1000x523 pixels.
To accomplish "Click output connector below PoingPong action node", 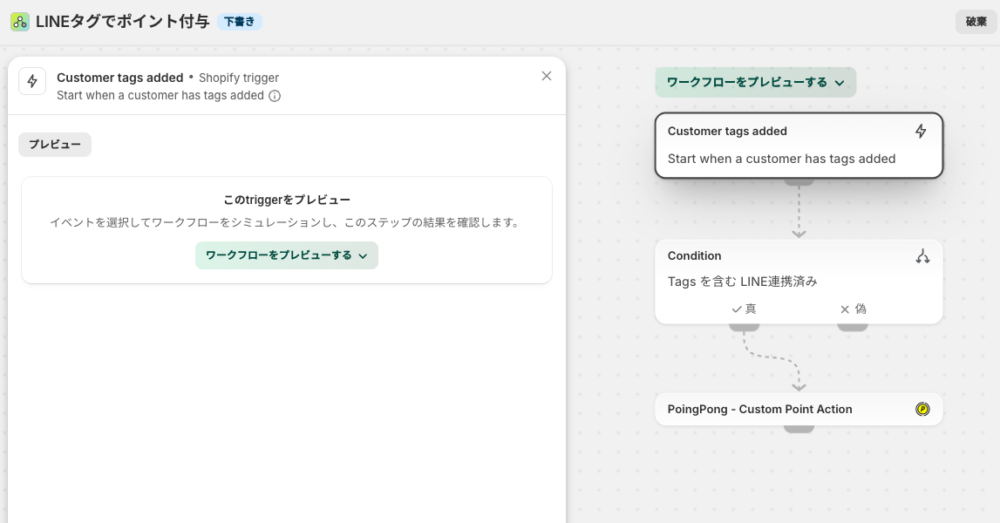I will click(x=798, y=428).
